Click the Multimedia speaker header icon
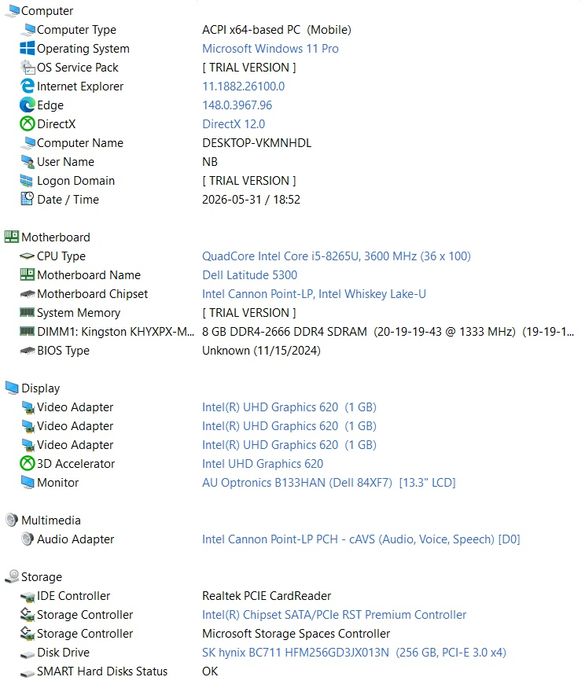The image size is (585, 699). [x=12, y=520]
